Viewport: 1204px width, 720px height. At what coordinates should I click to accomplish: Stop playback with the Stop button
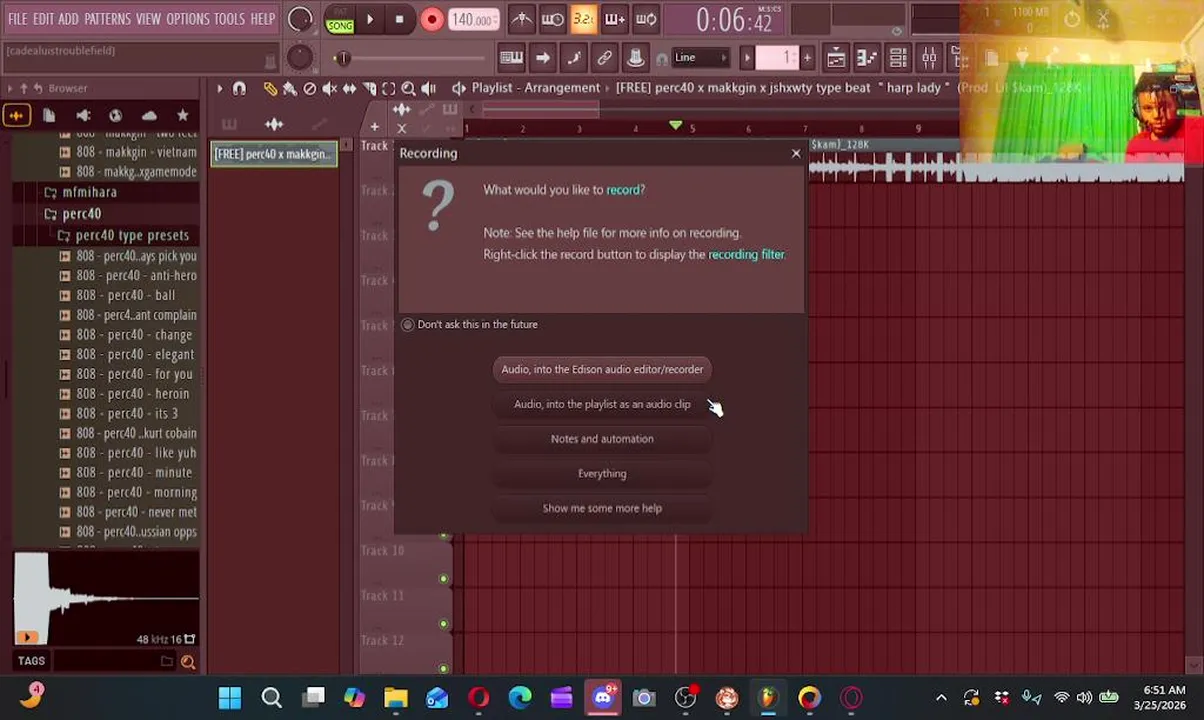(400, 19)
